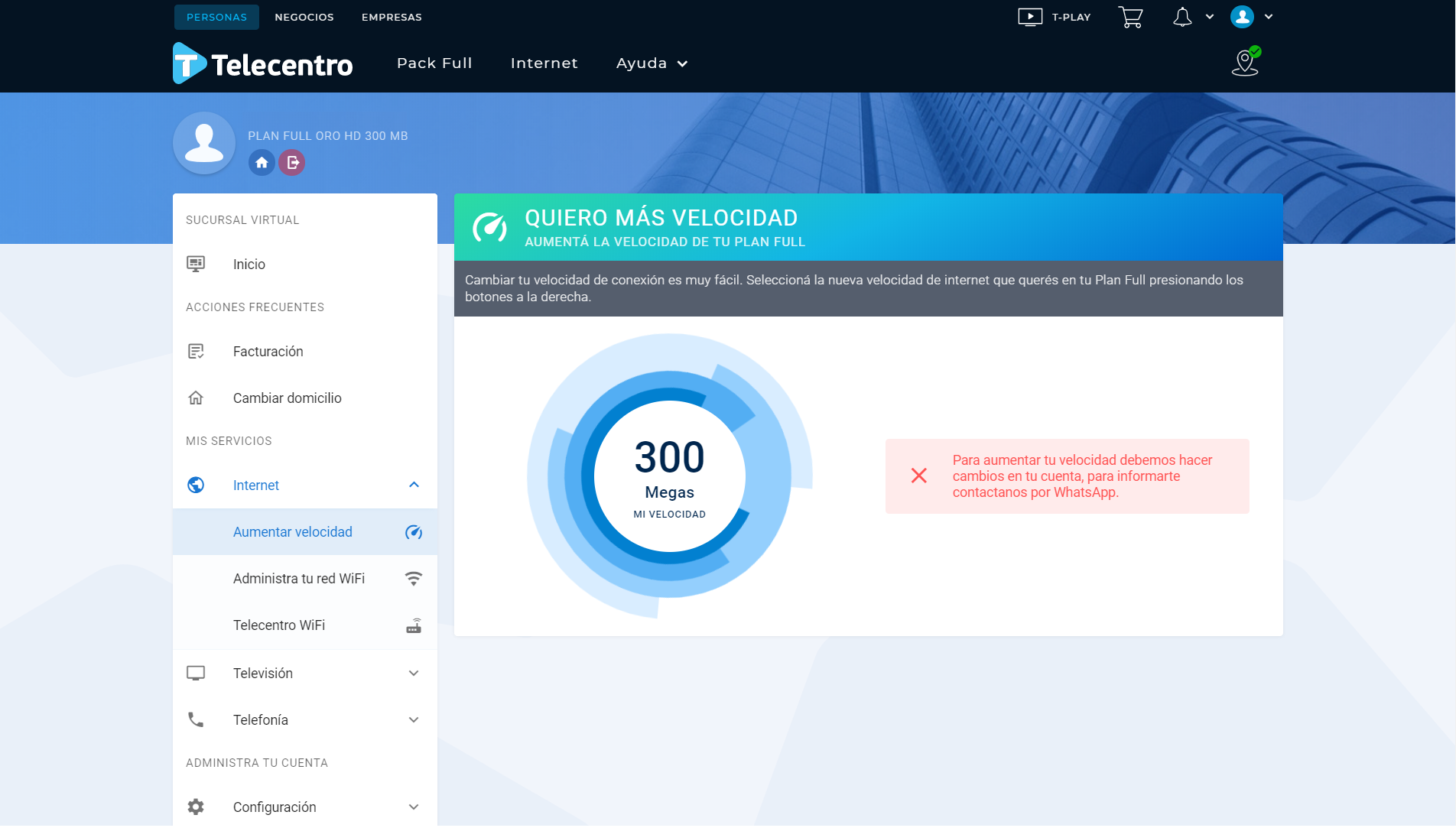
Task: Log out with the purple exit icon
Action: pyautogui.click(x=291, y=163)
